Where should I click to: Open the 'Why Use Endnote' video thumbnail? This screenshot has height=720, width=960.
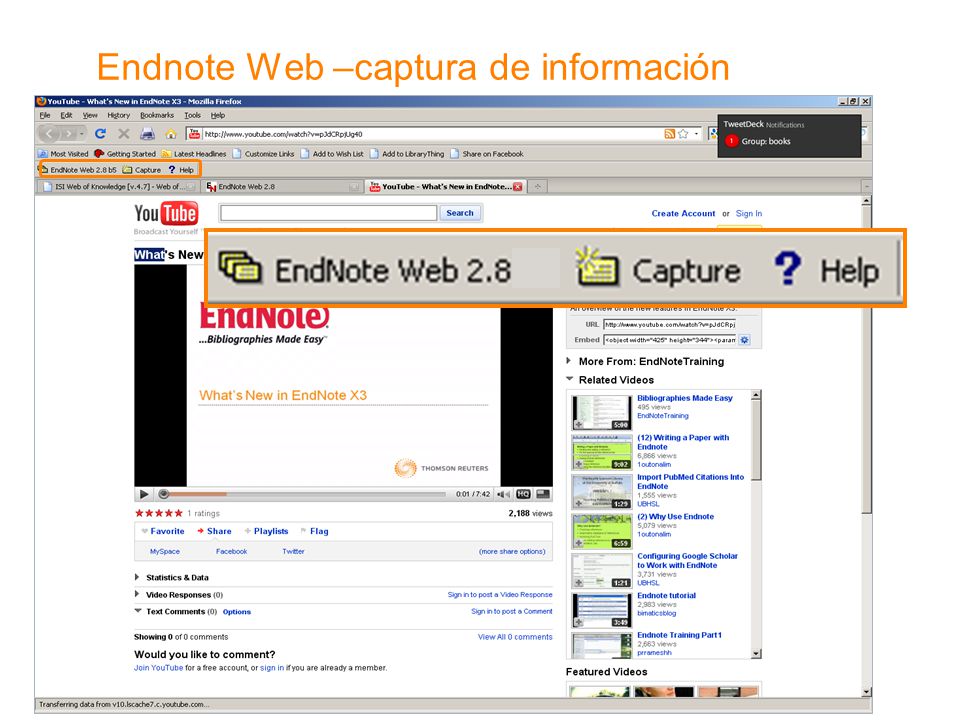pos(601,531)
